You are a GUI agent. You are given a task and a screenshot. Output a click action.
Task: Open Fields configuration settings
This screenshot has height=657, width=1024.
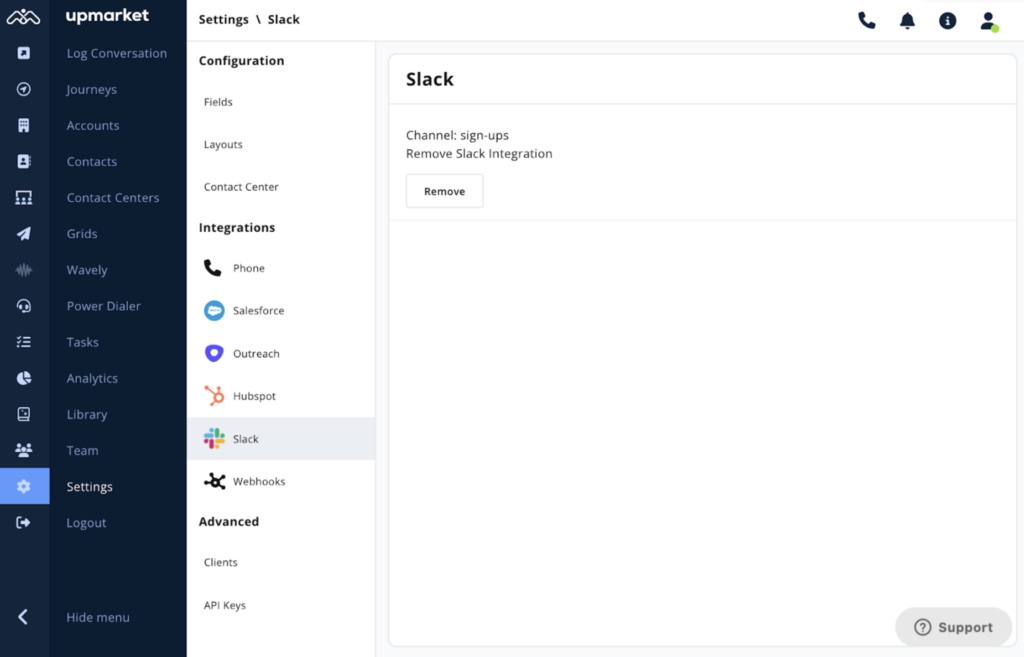(x=218, y=102)
